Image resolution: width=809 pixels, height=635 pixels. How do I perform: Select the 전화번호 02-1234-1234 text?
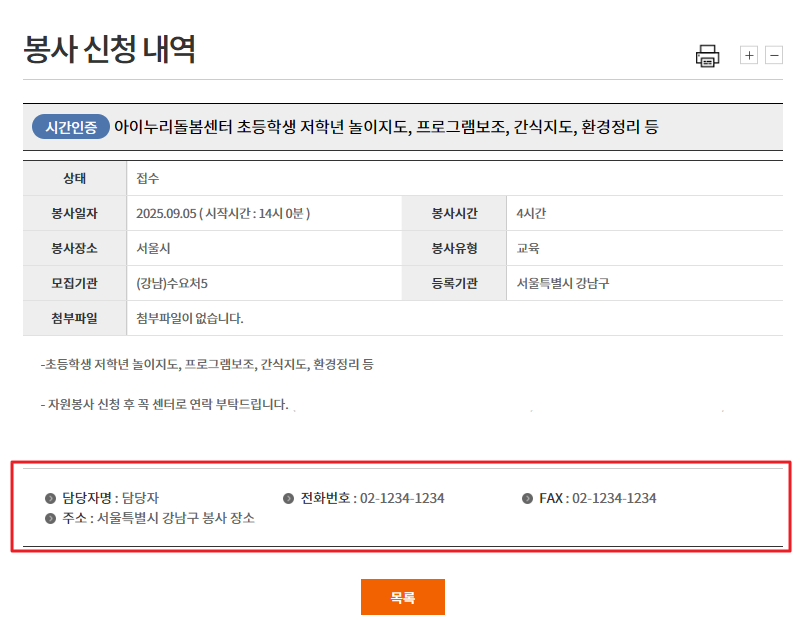coord(372,498)
